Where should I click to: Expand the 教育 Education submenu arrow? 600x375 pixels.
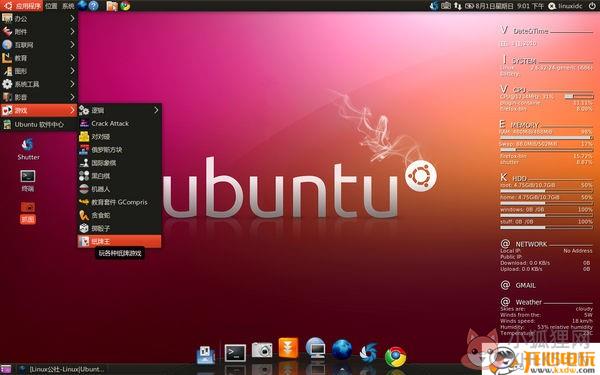coord(72,58)
